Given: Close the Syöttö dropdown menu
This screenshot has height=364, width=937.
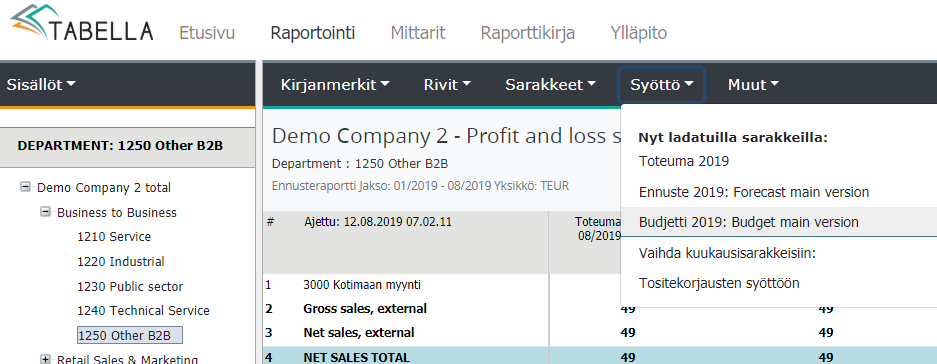Looking at the screenshot, I should pyautogui.click(x=662, y=85).
